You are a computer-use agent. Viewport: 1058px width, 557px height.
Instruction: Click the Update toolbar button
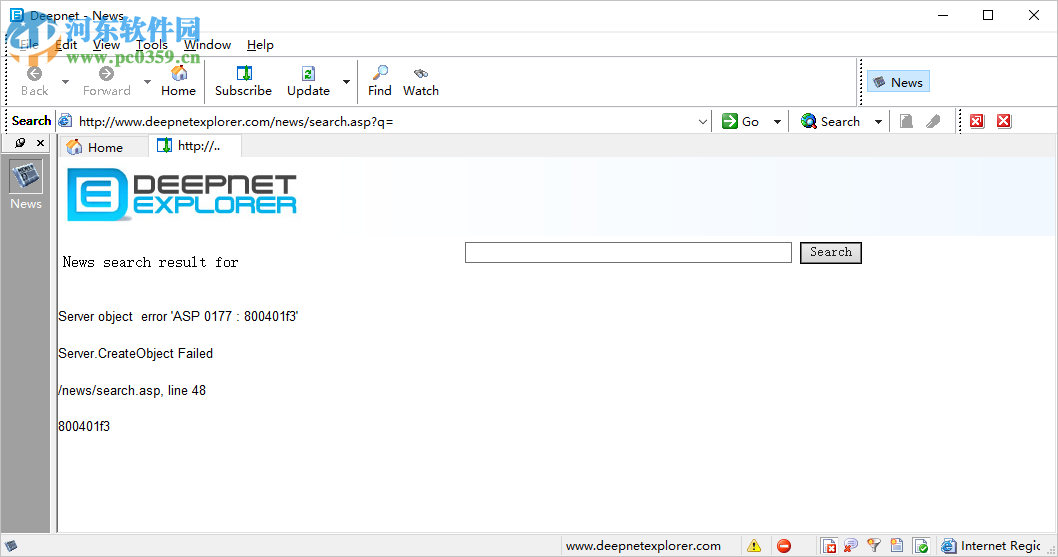[308, 81]
